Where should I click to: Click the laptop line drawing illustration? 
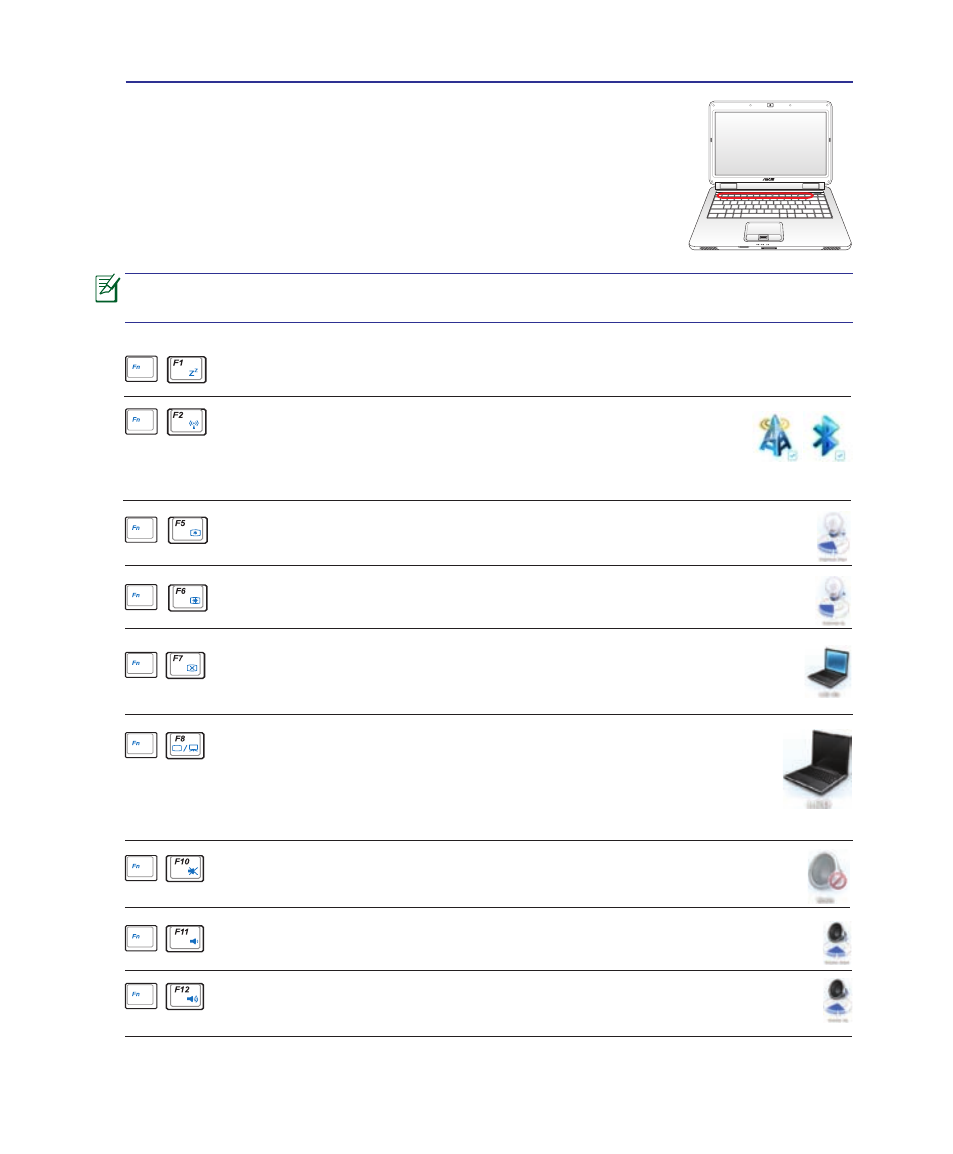point(770,176)
